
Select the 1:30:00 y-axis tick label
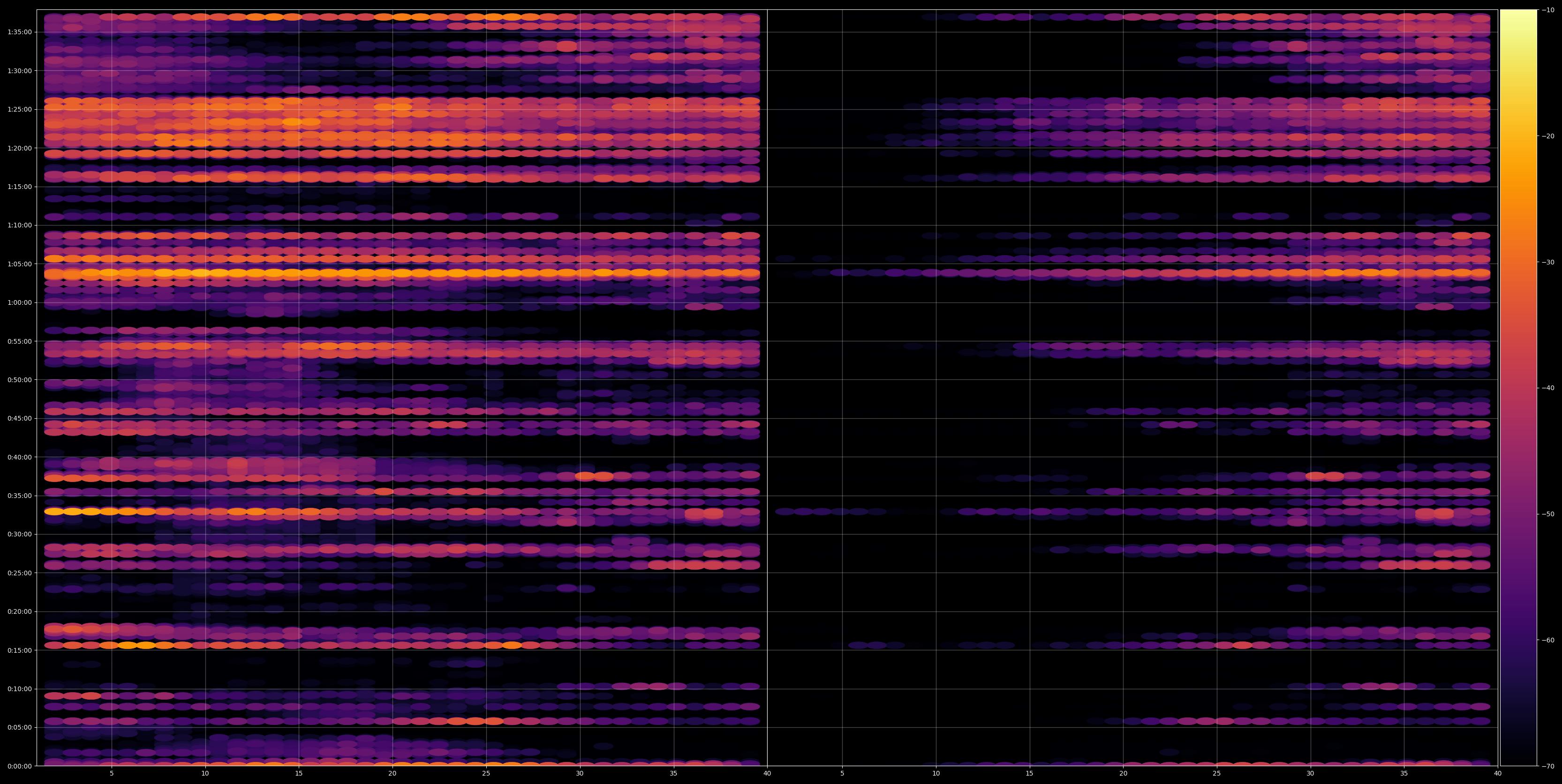click(19, 71)
